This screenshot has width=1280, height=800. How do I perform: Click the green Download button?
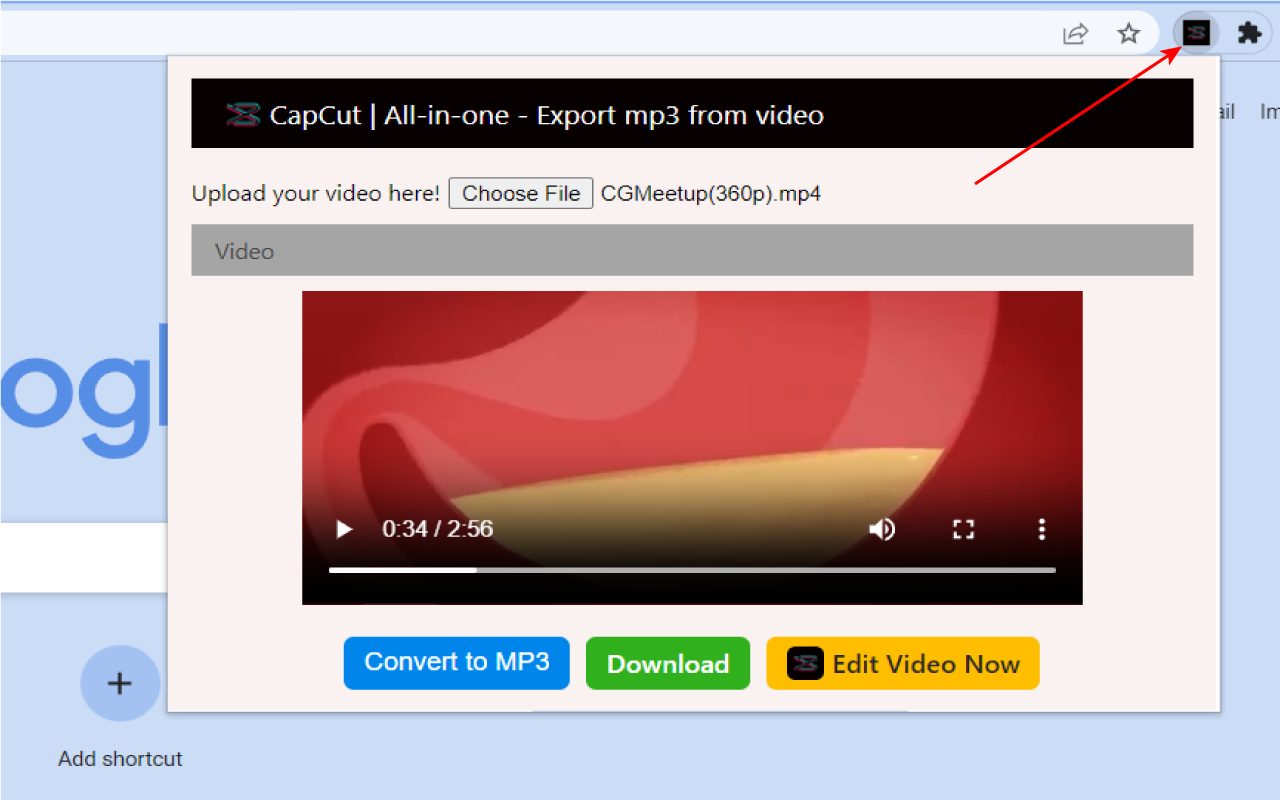667,663
